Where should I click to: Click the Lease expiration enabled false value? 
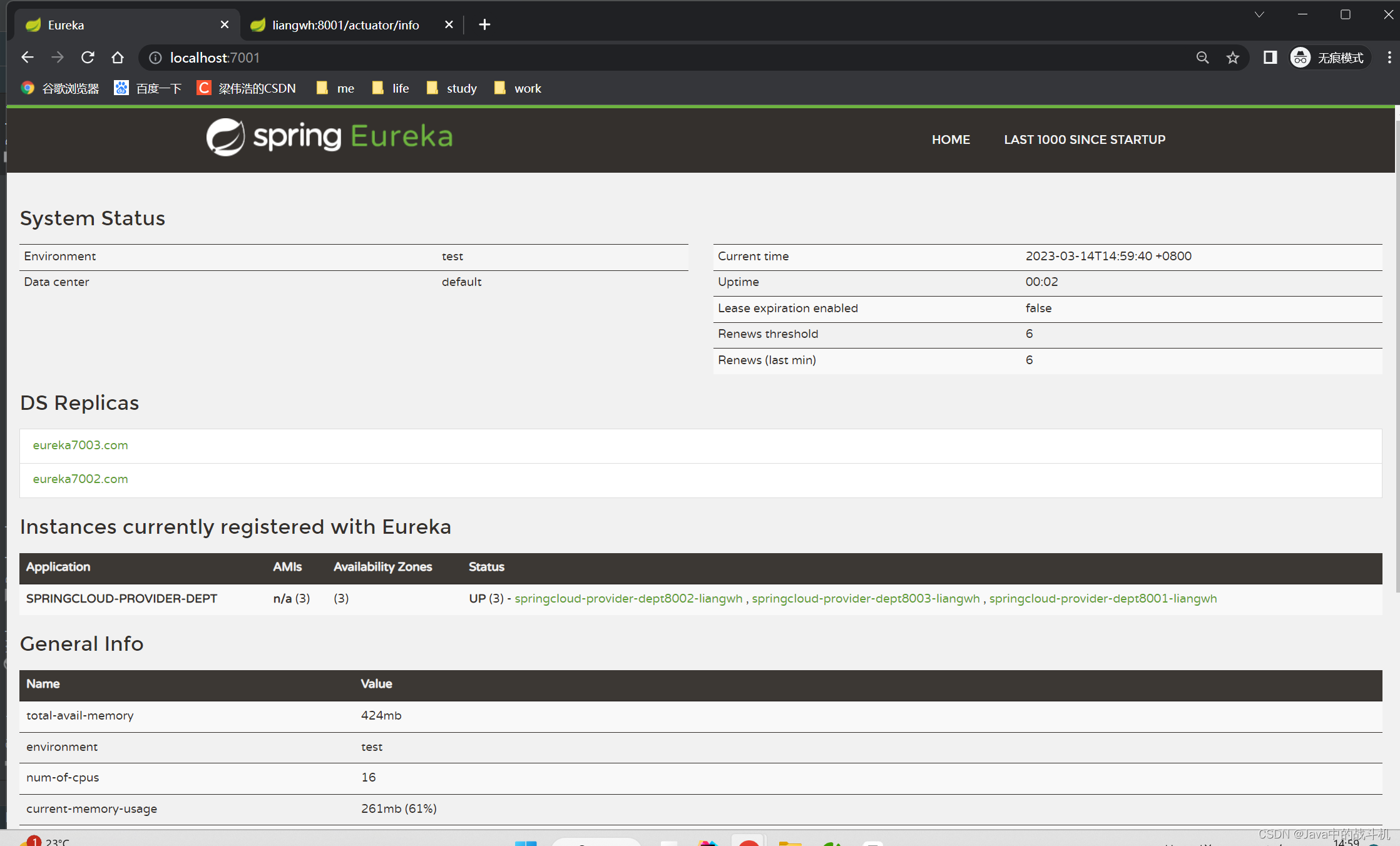pos(1038,308)
